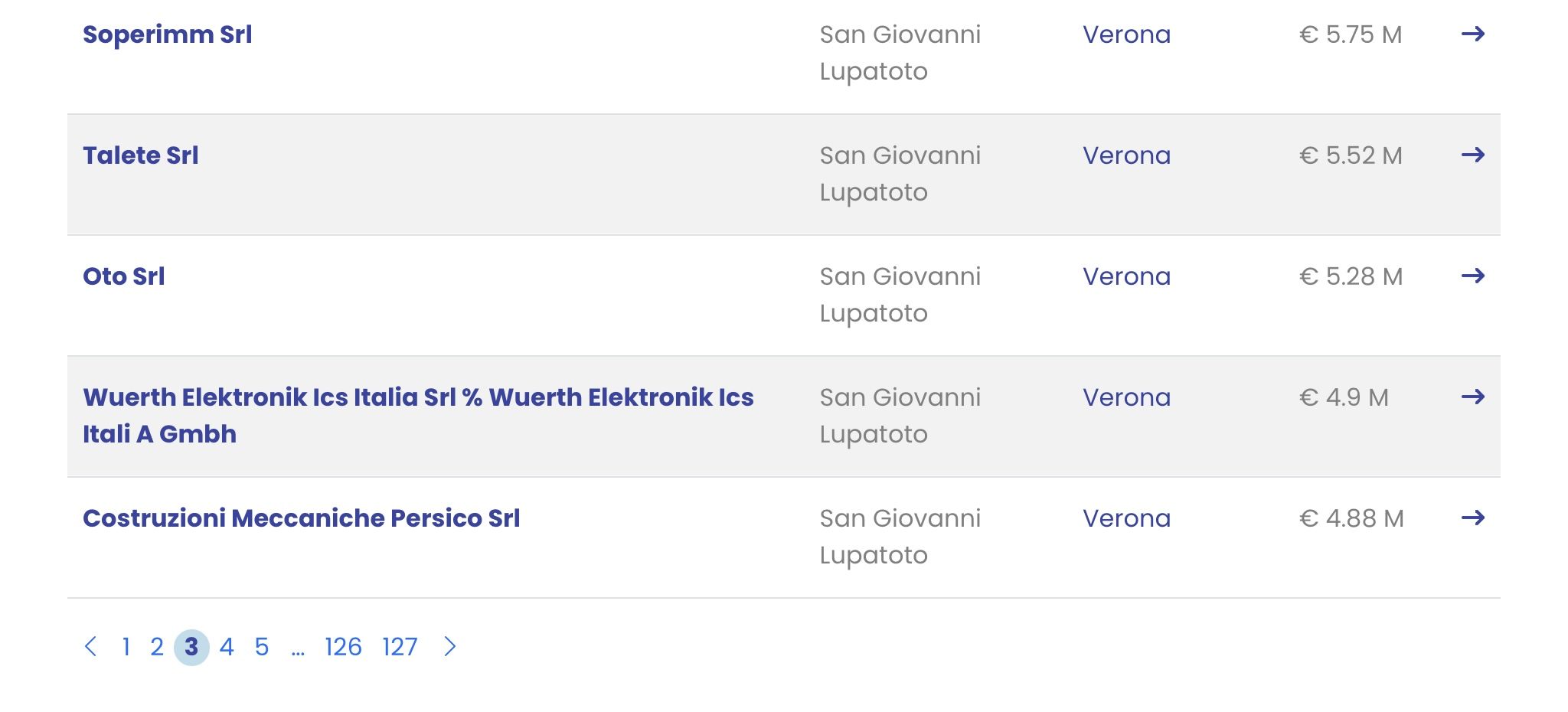This screenshot has height=712, width=1568.
Task: Select the Verona link in Oto Srl row
Action: (x=1127, y=276)
